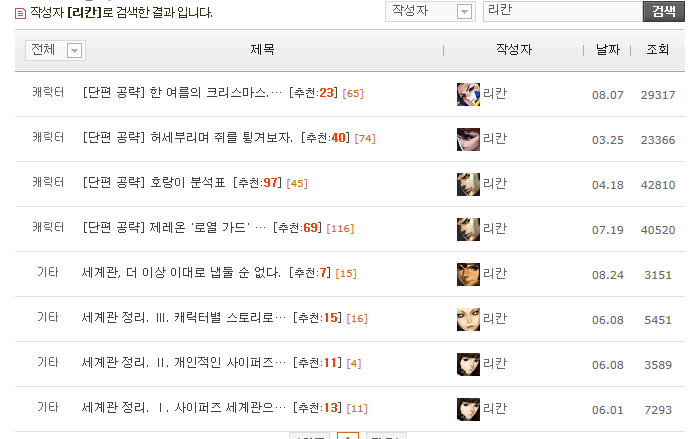Image resolution: width=690 pixels, height=439 pixels.
Task: Click author avatar on 제레온 로열 가드 row
Action: 468,229
